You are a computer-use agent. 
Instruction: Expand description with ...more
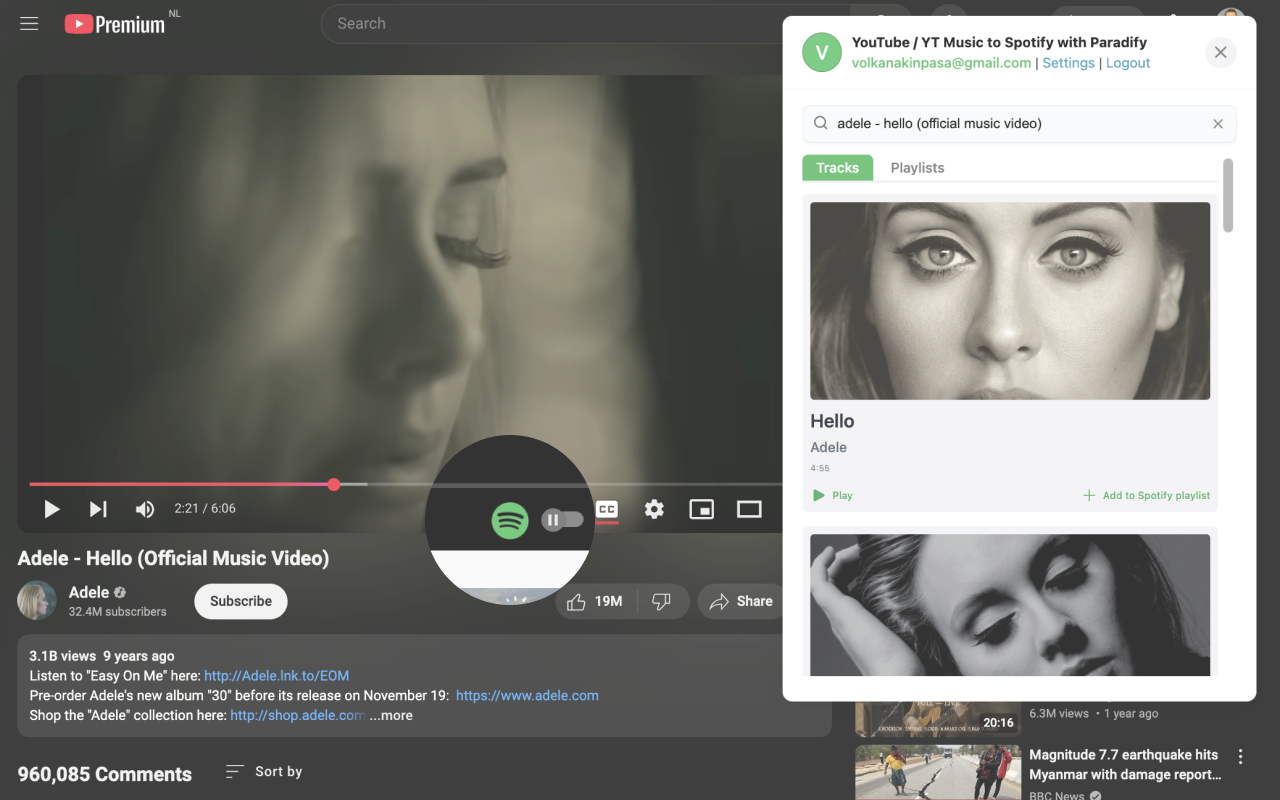coord(391,715)
